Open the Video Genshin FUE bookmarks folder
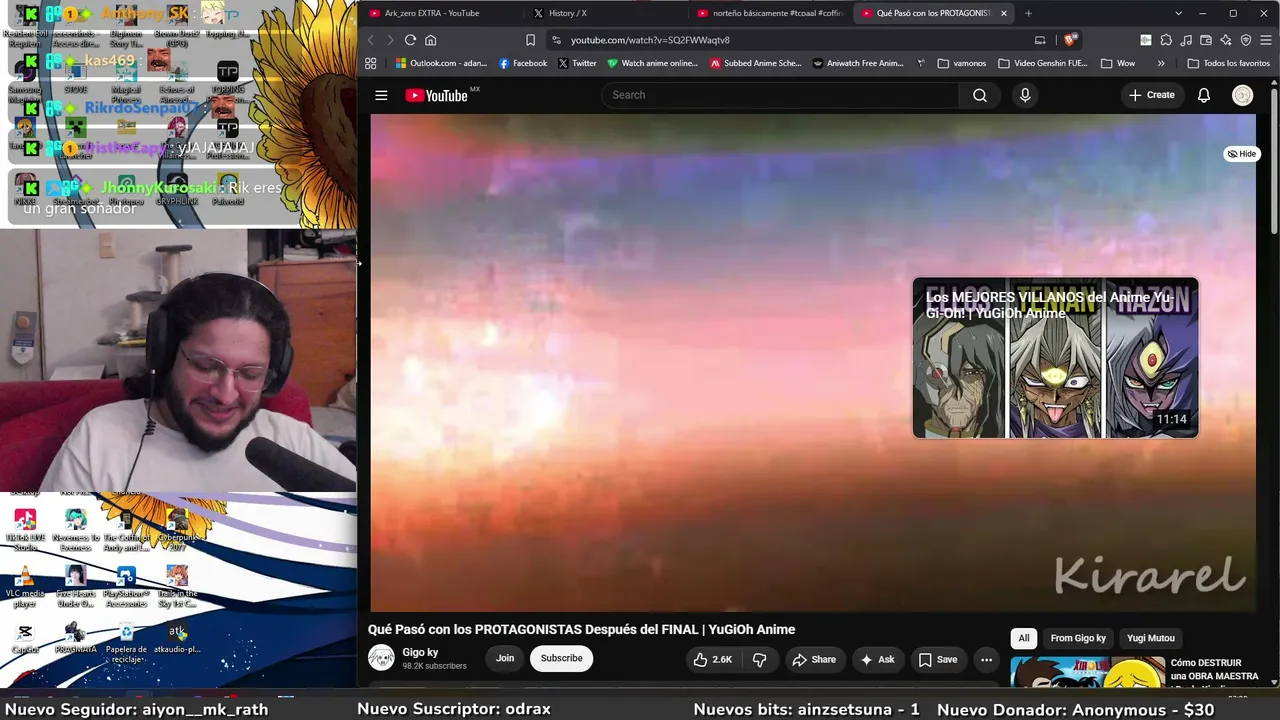1280x720 pixels. coord(1042,63)
